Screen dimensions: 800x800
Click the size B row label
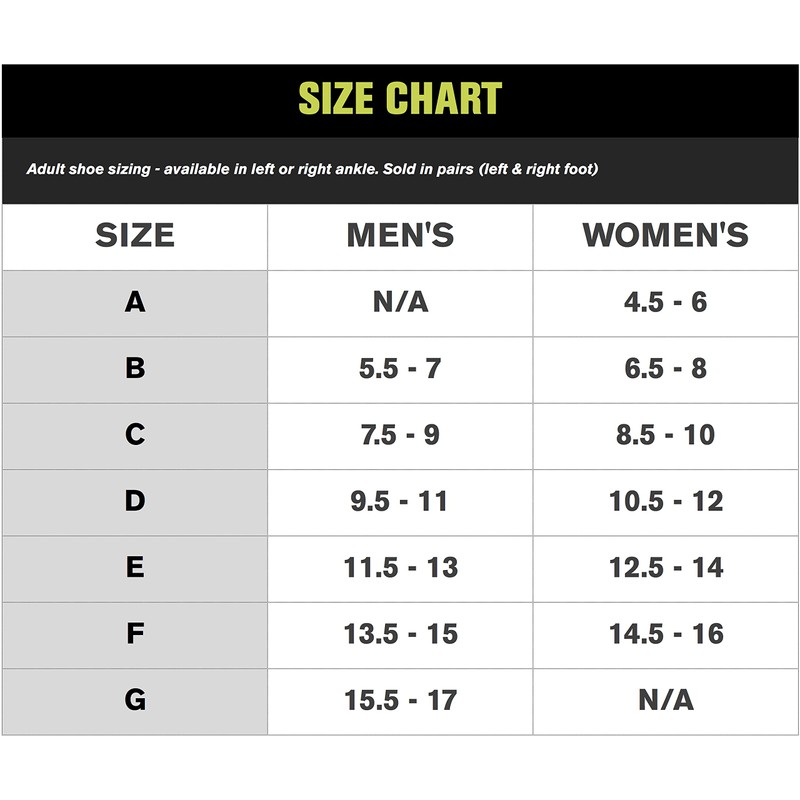135,368
